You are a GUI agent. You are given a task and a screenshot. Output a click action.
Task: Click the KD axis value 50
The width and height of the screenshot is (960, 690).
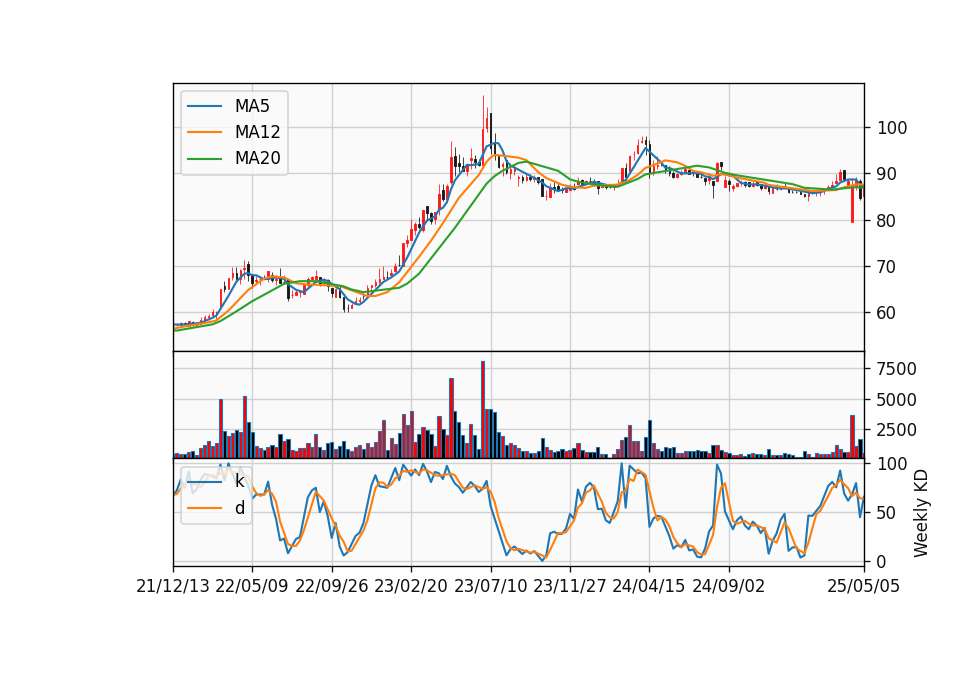coord(887,512)
